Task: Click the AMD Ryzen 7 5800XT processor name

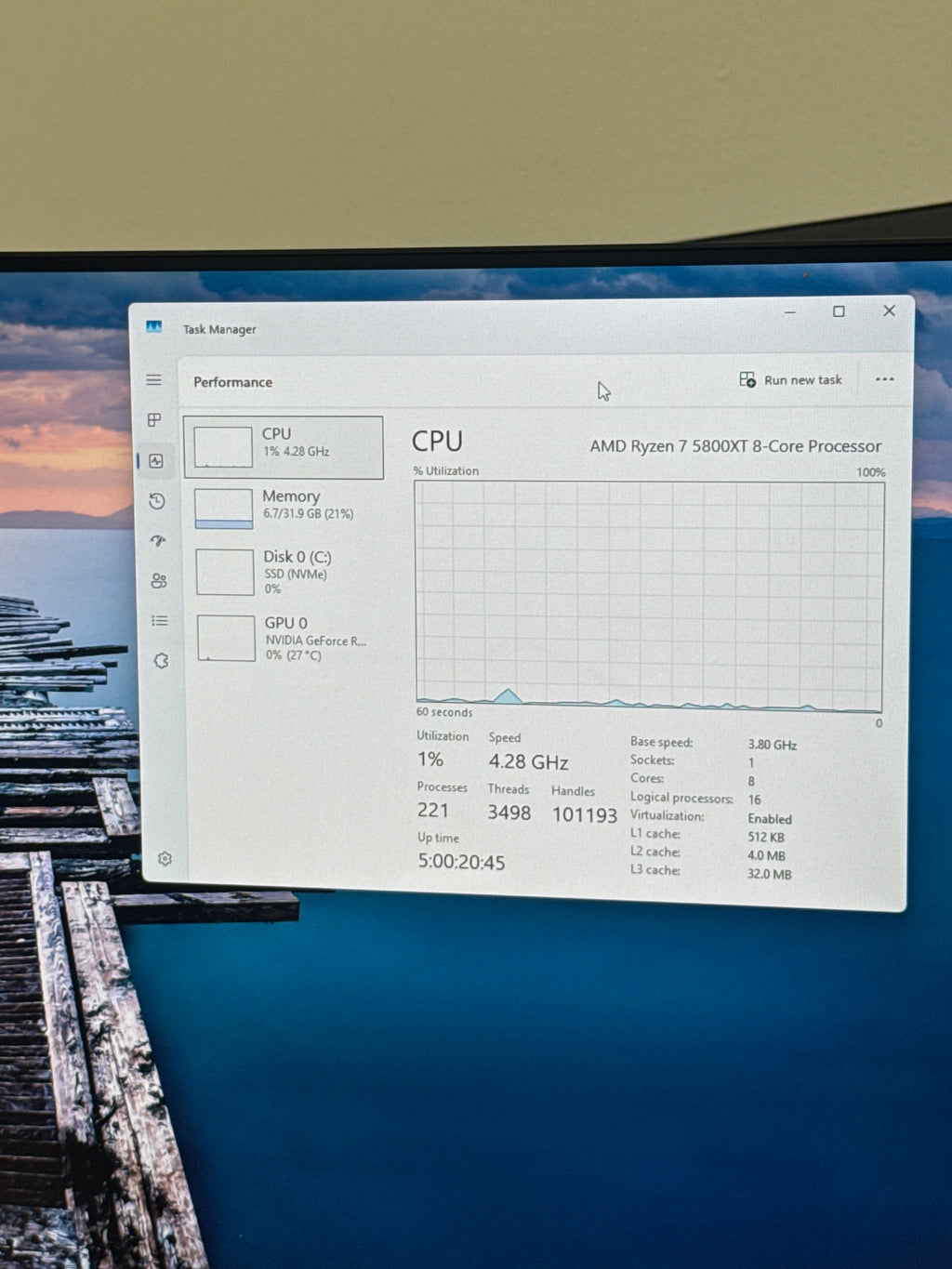Action: pyautogui.click(x=735, y=446)
